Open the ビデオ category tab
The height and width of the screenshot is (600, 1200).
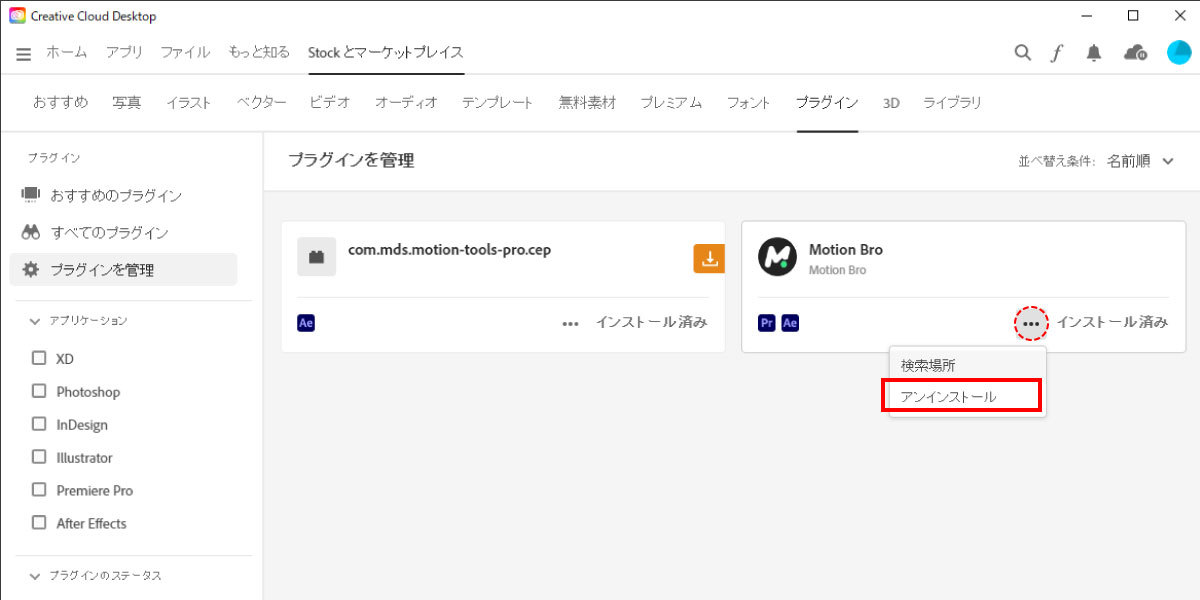click(x=330, y=102)
